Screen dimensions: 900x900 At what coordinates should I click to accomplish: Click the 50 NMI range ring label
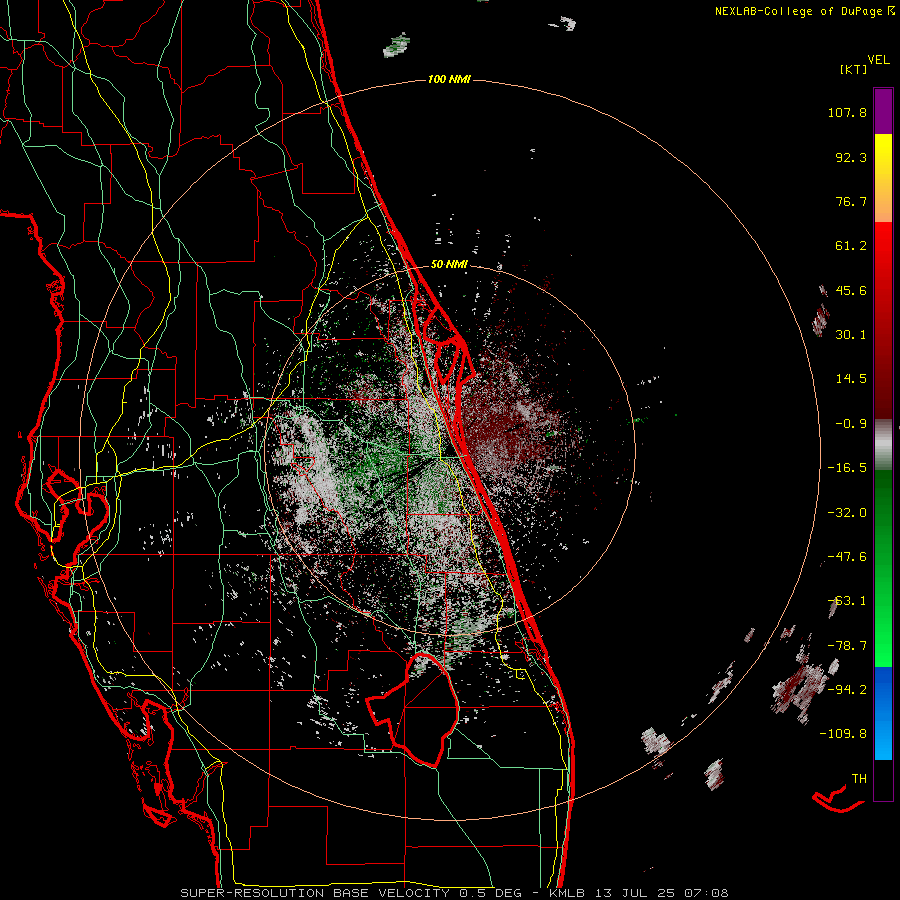tap(449, 264)
